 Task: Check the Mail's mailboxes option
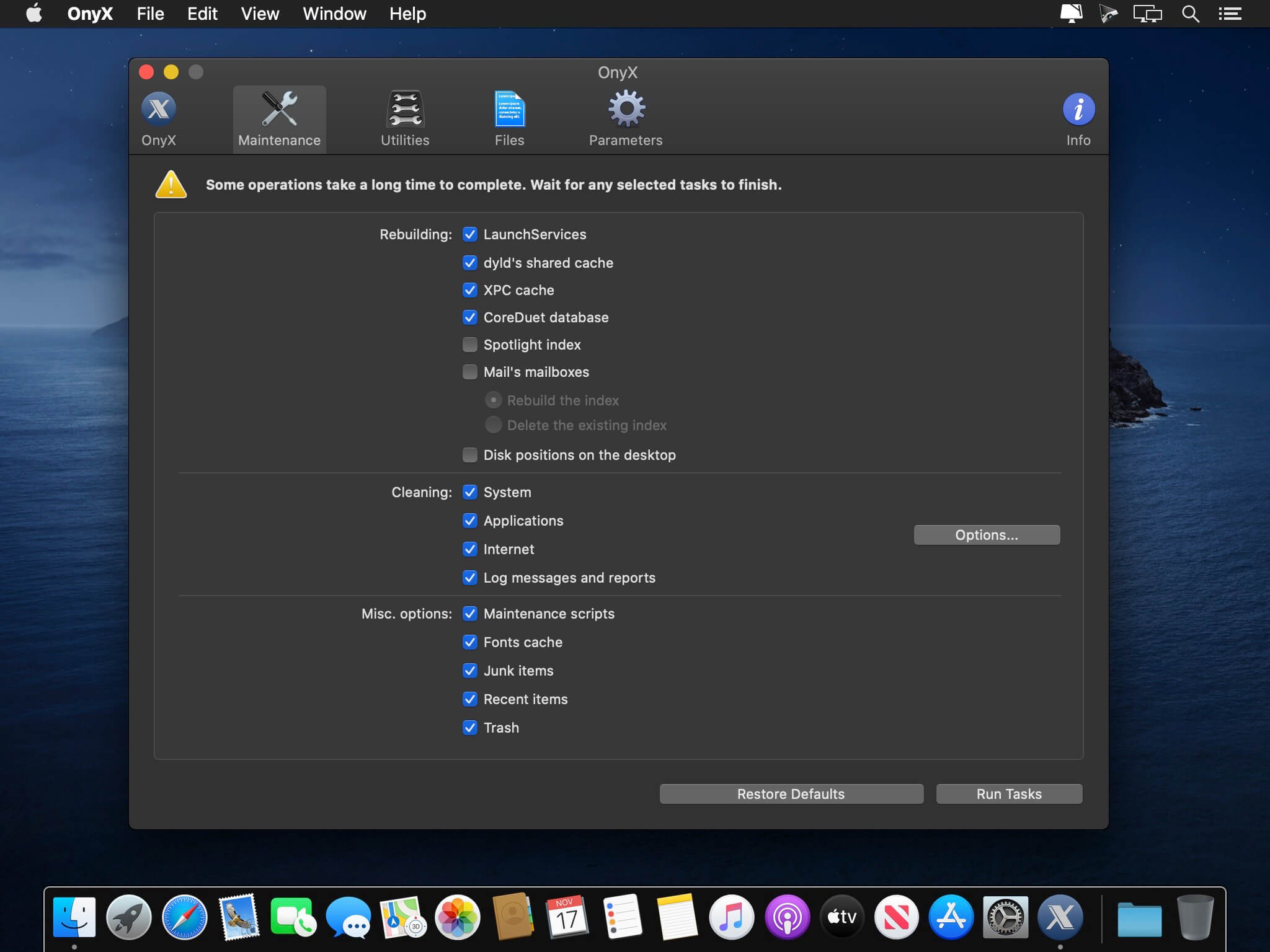[x=470, y=372]
